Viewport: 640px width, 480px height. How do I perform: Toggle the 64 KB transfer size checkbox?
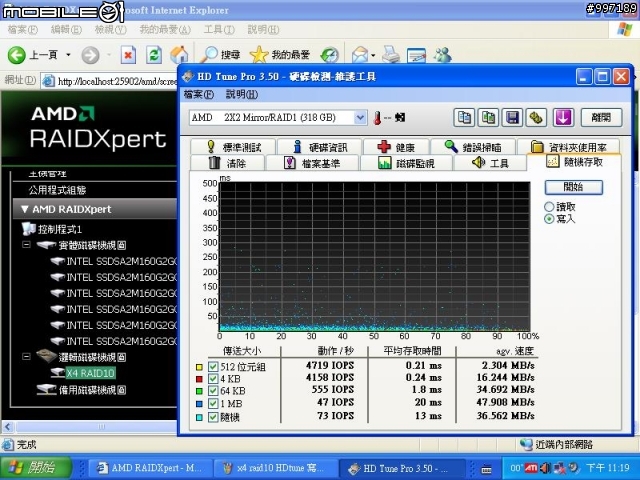click(x=213, y=391)
